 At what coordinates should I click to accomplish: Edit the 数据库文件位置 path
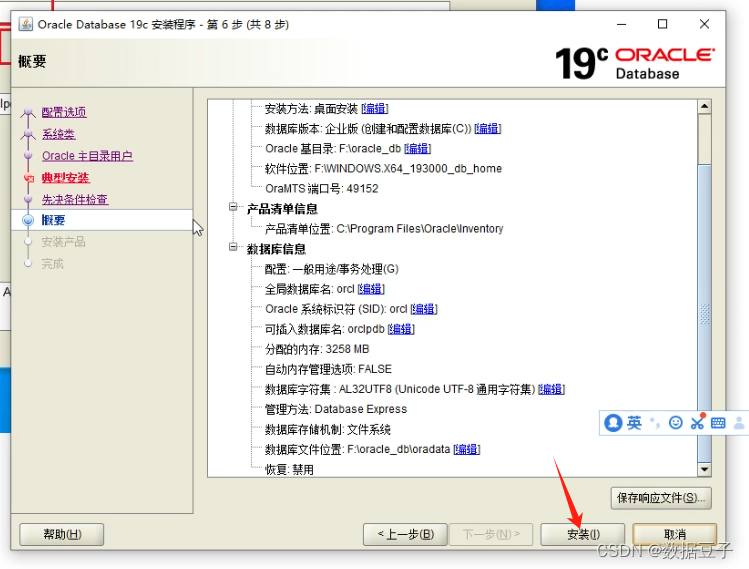466,450
